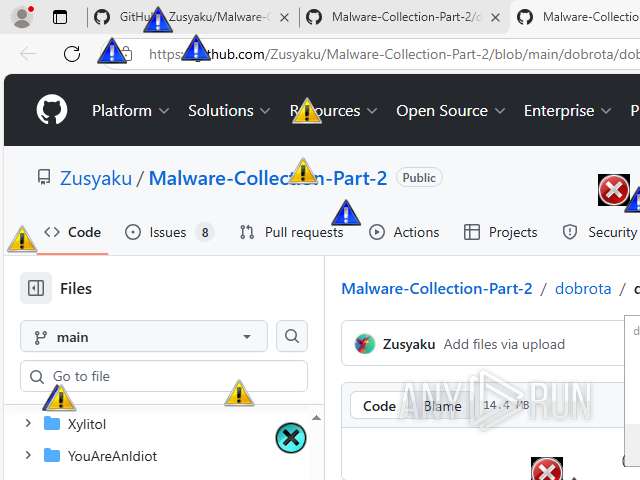640x480 pixels.
Task: Open the Zusyaku commit author link
Action: (x=409, y=344)
